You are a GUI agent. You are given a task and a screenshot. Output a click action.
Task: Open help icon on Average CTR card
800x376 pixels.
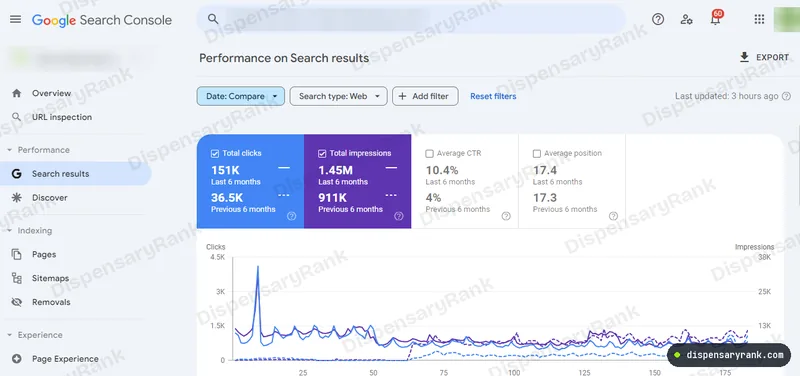pos(506,216)
